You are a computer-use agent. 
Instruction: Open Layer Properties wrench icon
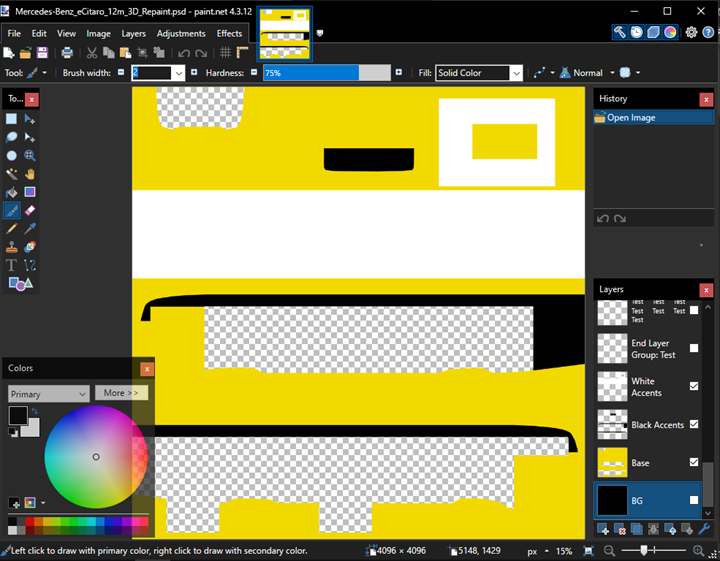click(703, 529)
